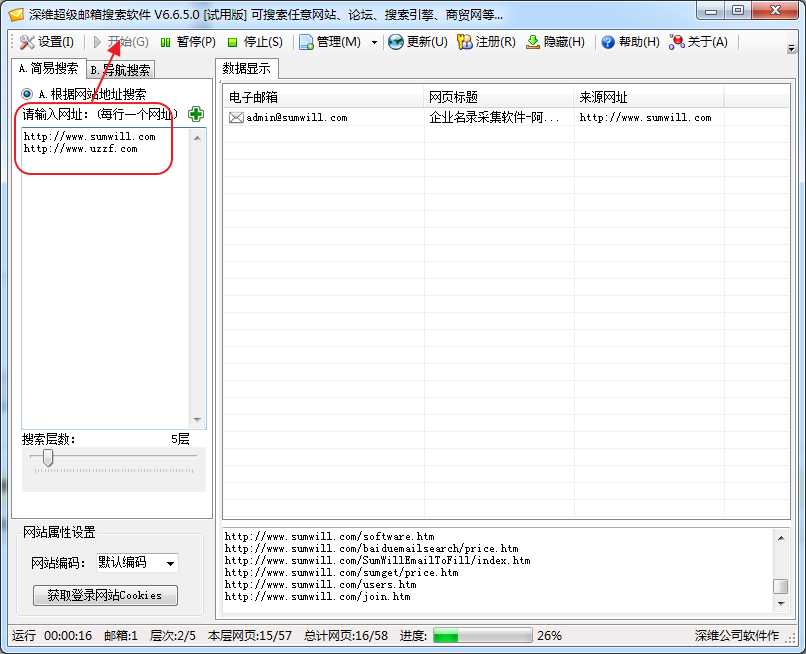Click the log panel scrollbar up arrow

tap(781, 538)
